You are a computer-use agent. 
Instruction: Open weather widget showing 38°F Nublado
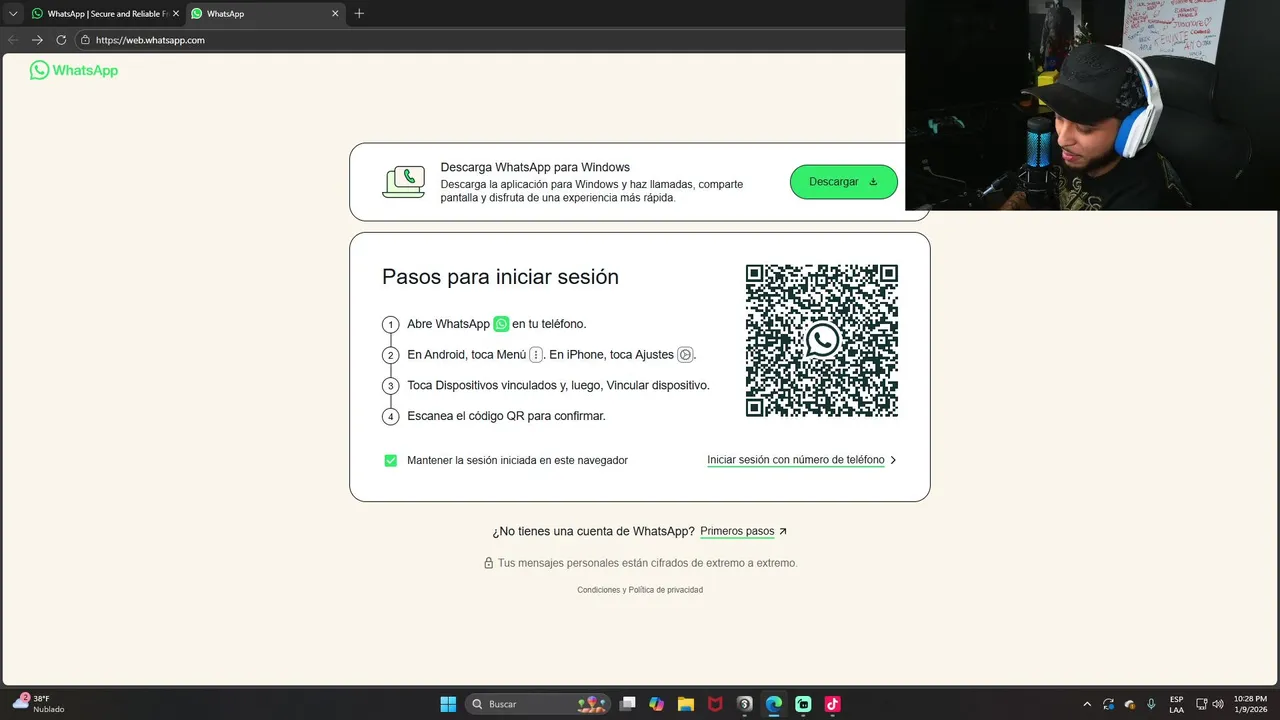coord(38,704)
